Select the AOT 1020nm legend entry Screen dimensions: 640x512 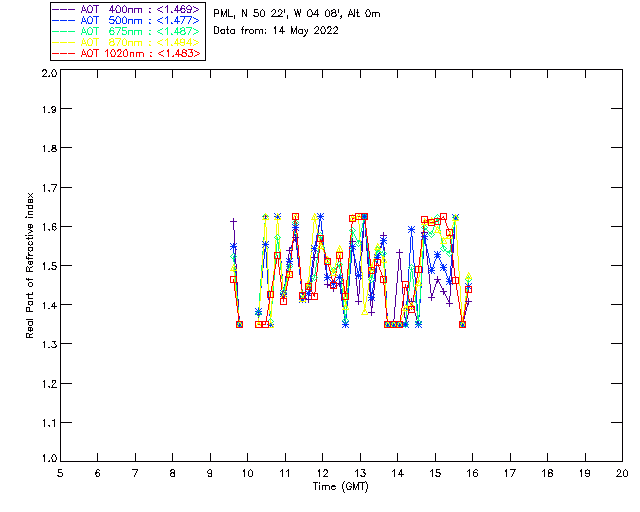pos(126,53)
